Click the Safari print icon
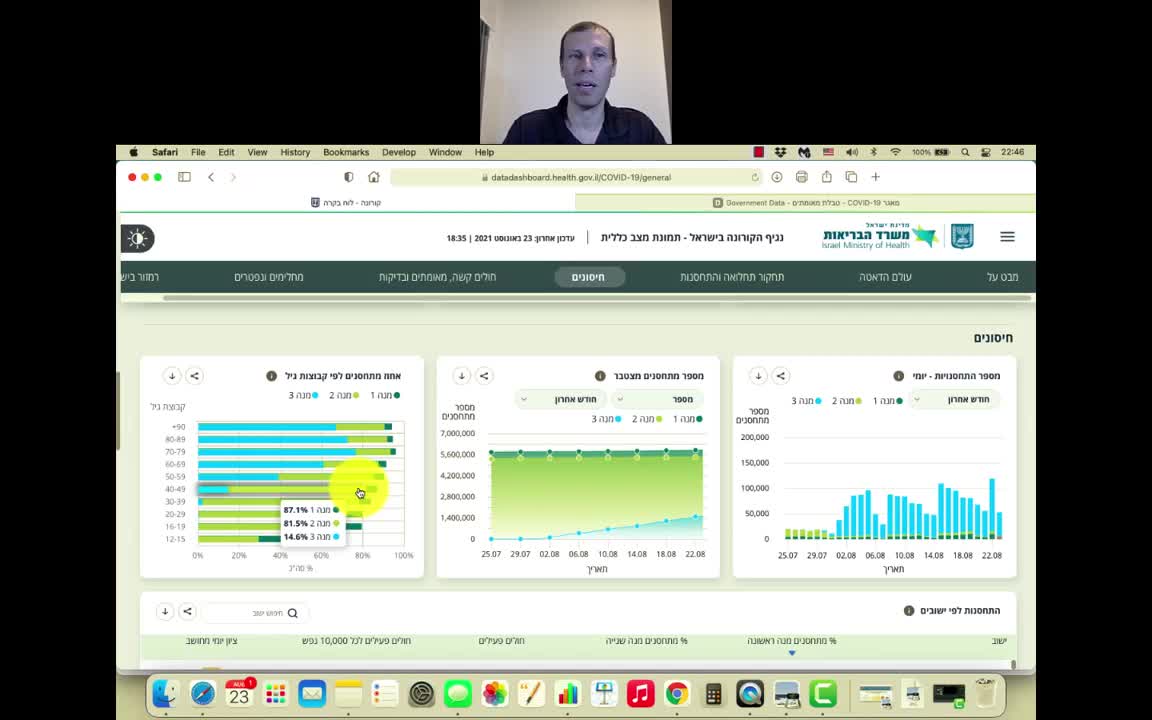Image resolution: width=1152 pixels, height=720 pixels. point(802,177)
